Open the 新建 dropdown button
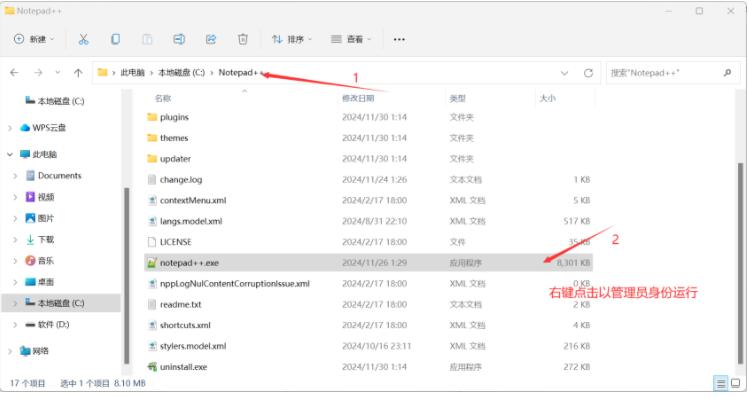This screenshot has width=749, height=397. pos(34,39)
